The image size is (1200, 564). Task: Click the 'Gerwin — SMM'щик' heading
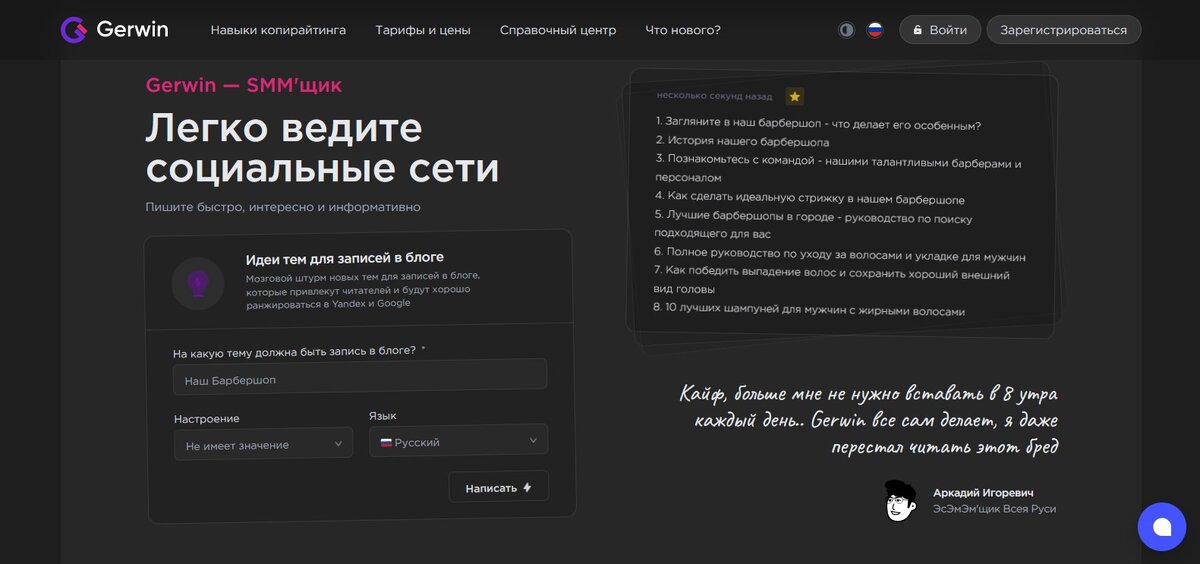coord(244,85)
